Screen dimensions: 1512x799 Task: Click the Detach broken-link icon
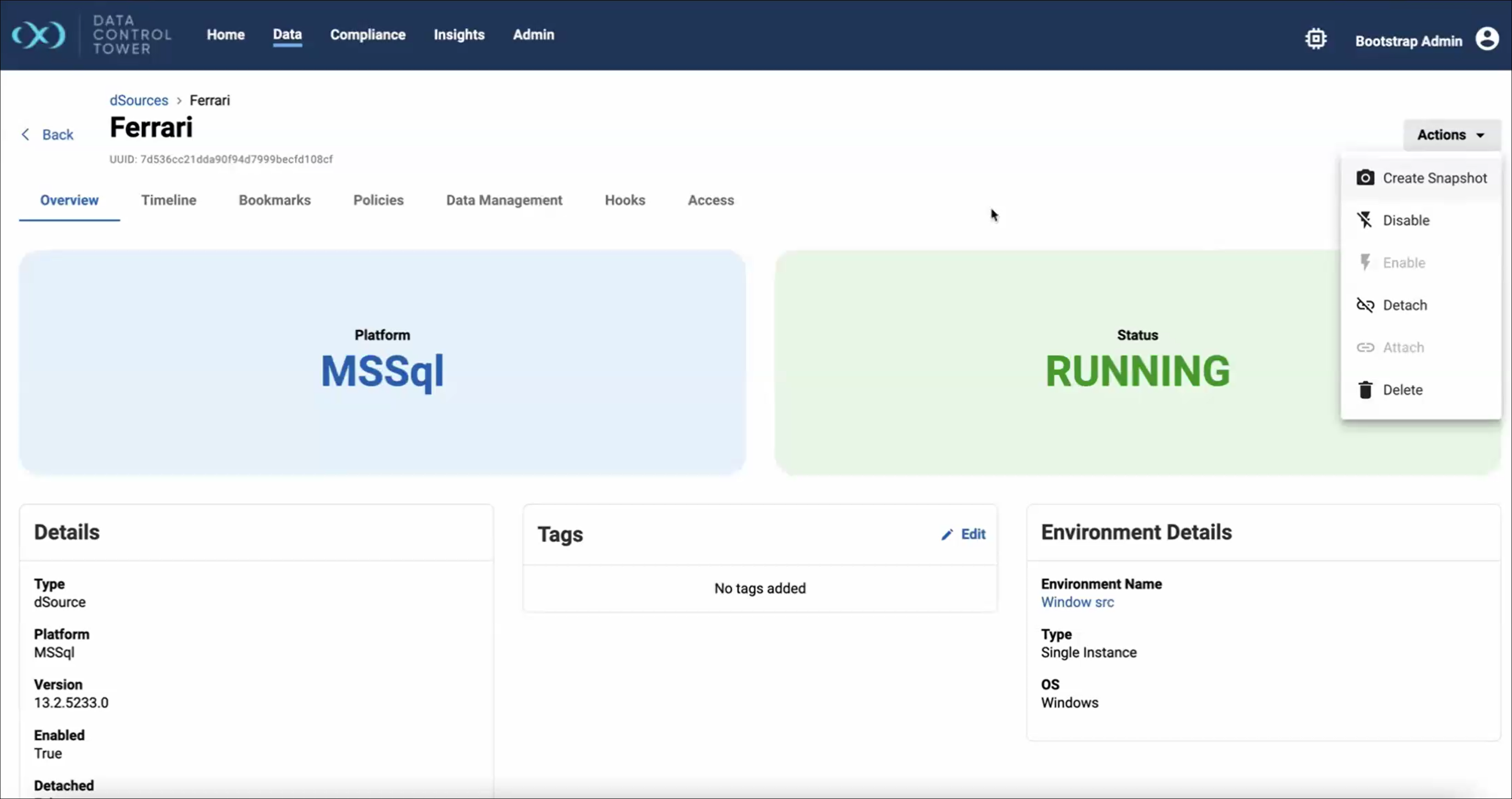(1365, 305)
